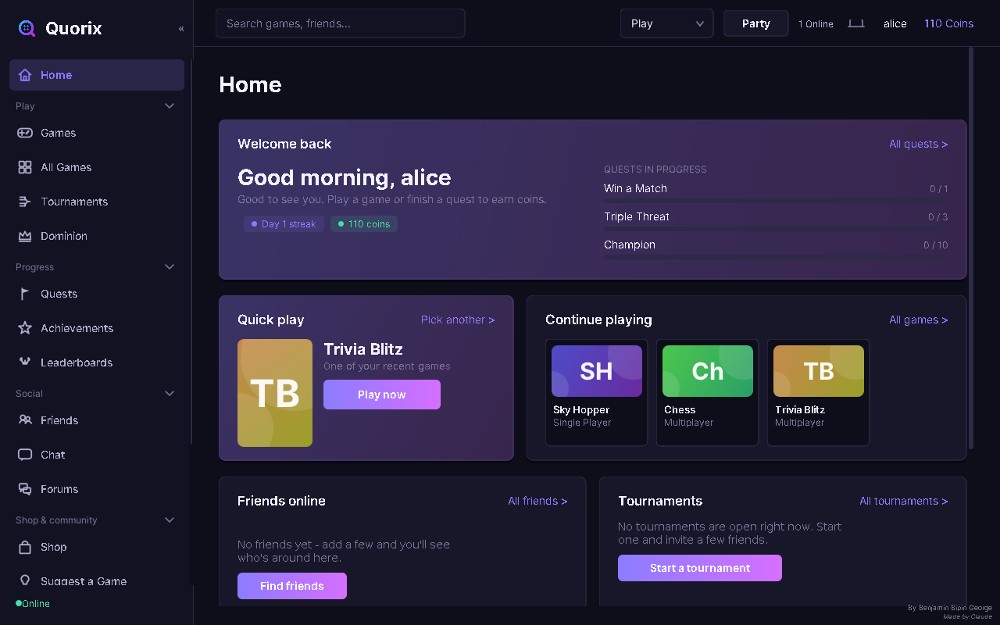Open the Sky Hopper game card
This screenshot has height=625, width=1000.
click(596, 392)
